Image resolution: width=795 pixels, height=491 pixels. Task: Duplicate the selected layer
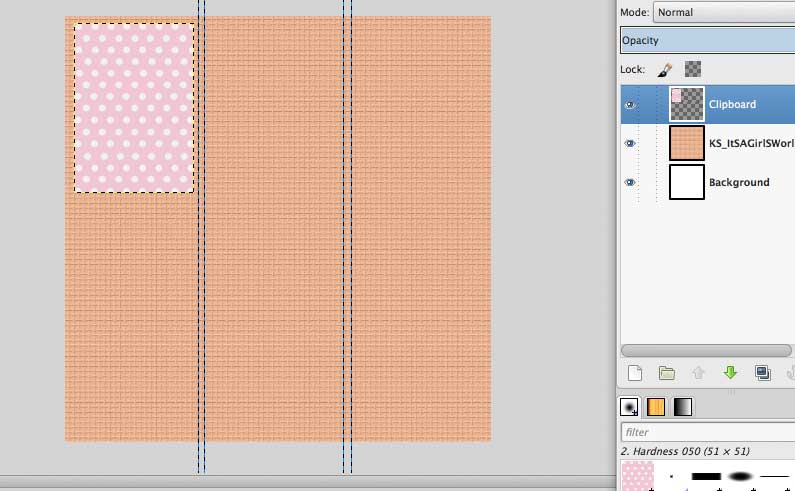pyautogui.click(x=763, y=373)
